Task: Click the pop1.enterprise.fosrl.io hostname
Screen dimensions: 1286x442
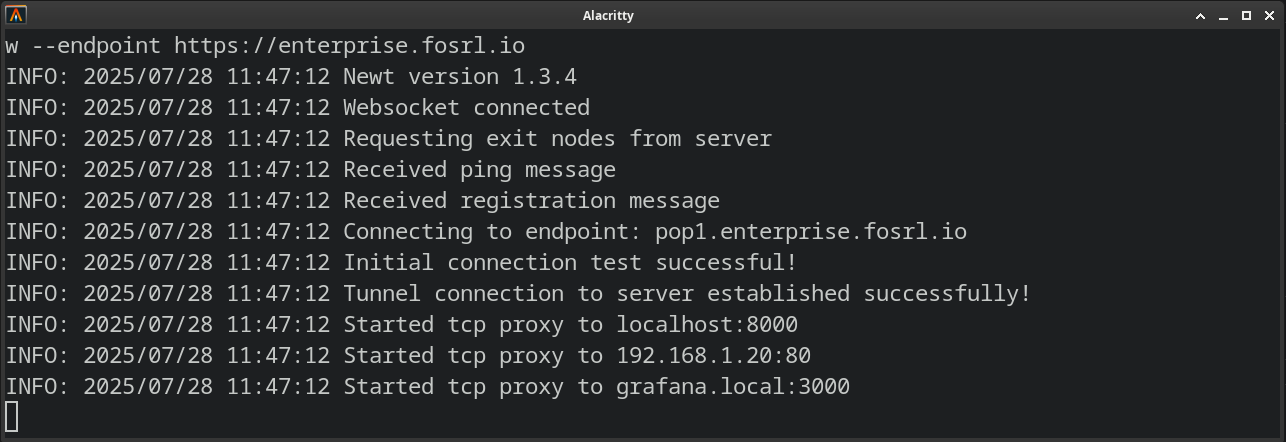Action: [x=811, y=232]
